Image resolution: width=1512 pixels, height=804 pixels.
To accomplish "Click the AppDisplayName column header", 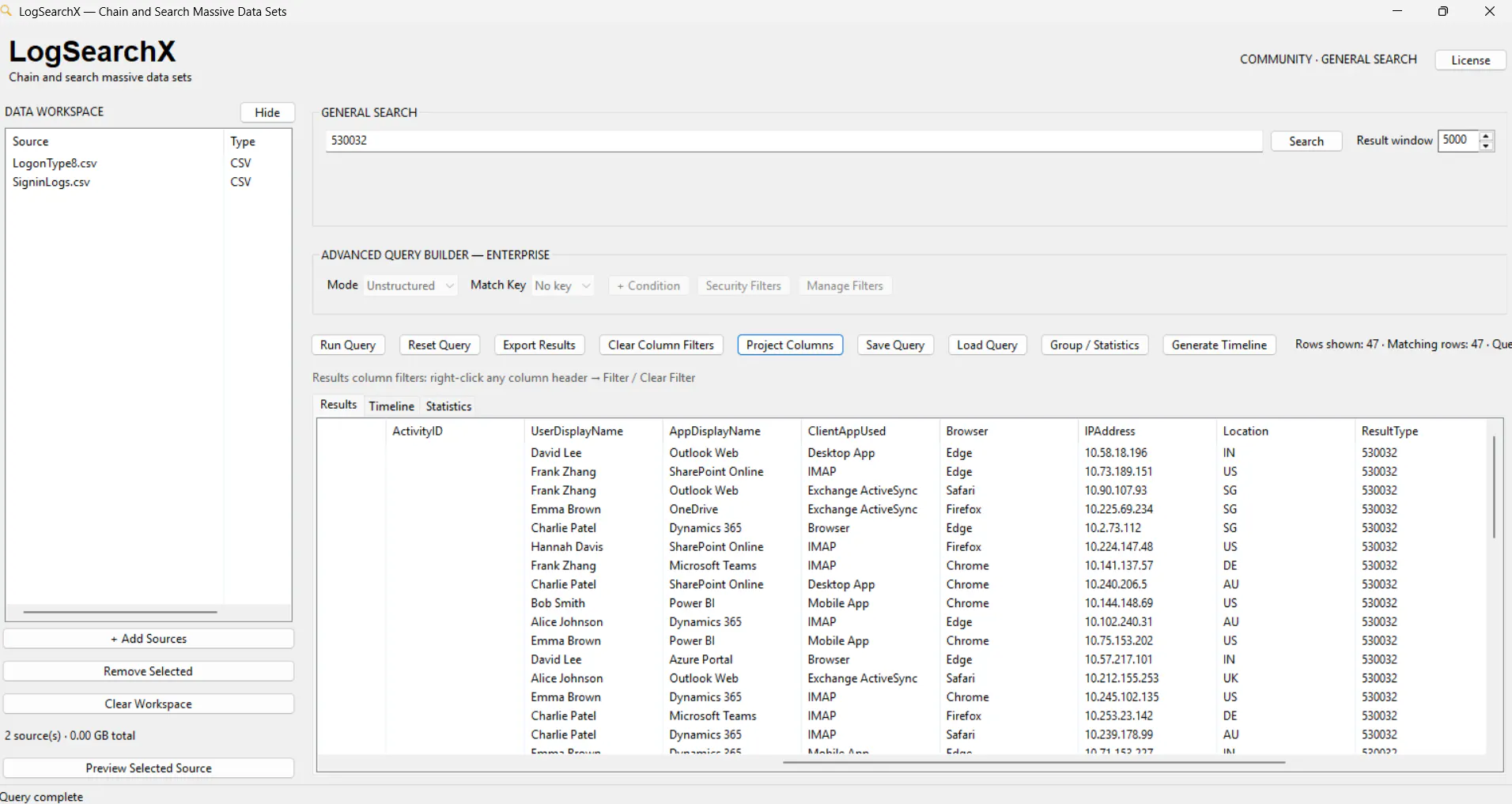I will point(731,431).
